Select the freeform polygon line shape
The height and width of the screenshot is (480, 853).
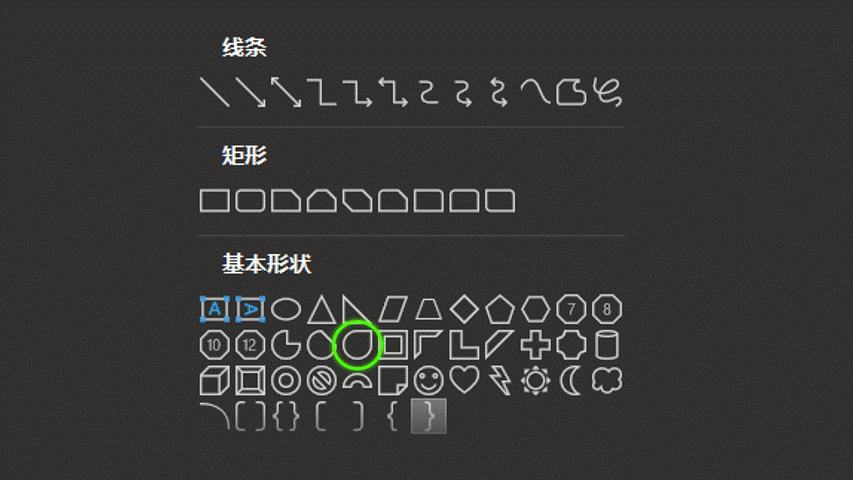coord(571,92)
